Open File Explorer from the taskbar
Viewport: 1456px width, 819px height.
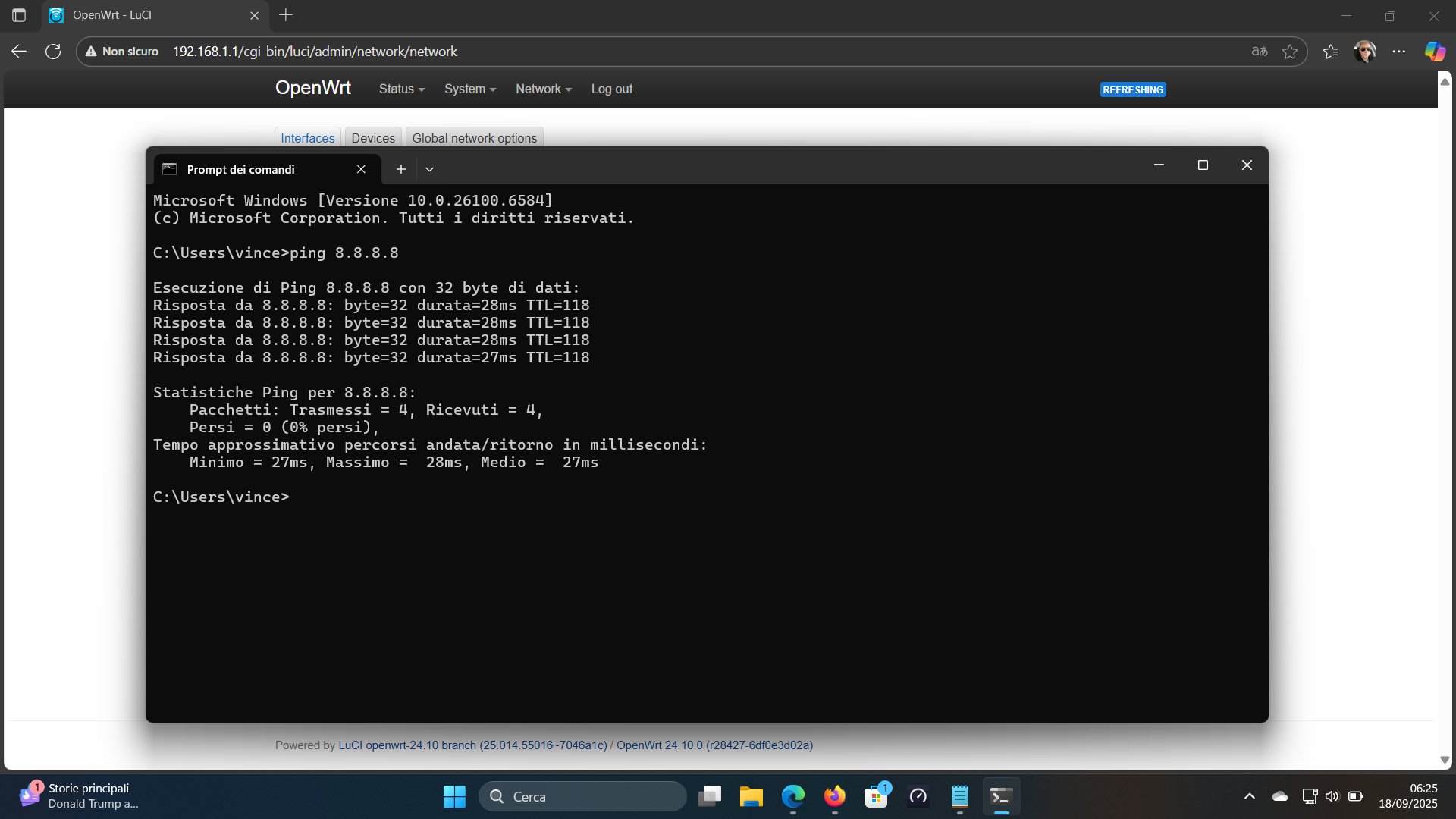(751, 796)
